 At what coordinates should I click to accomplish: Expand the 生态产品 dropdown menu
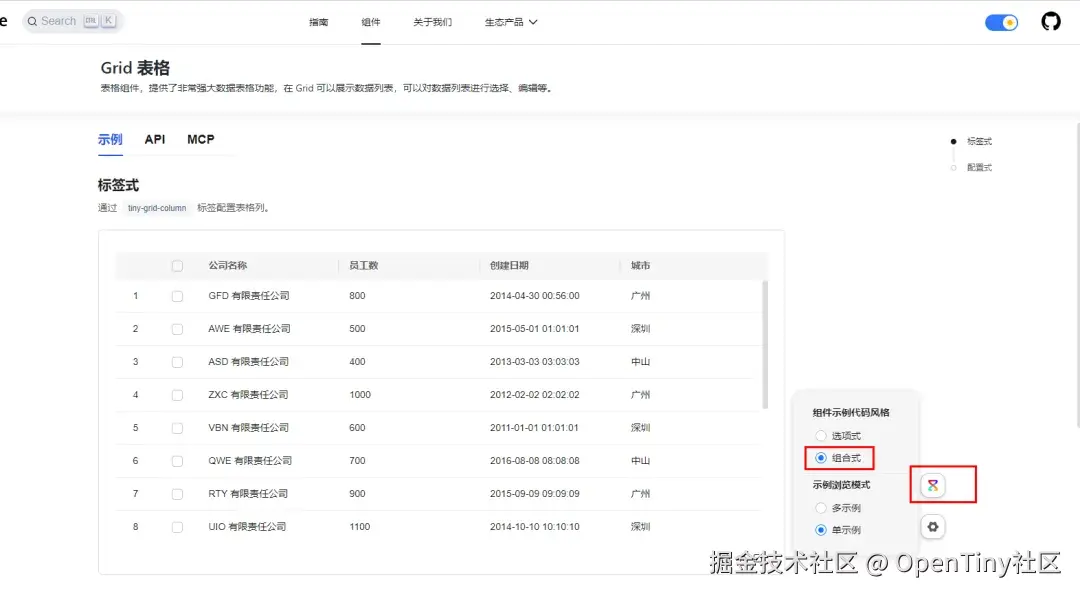510,22
